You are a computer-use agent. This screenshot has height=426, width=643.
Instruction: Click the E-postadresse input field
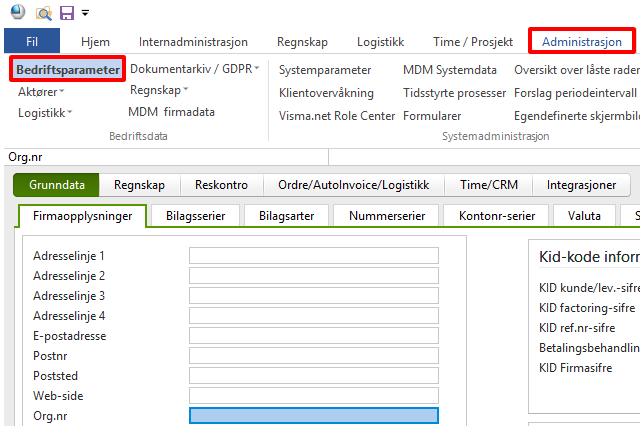pyautogui.click(x=313, y=337)
